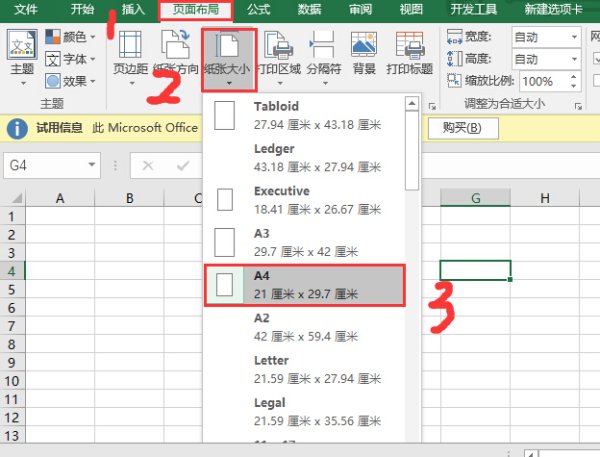Viewport: 600px width, 457px height.
Task: Switch to the View (视图) tab
Action: (411, 9)
